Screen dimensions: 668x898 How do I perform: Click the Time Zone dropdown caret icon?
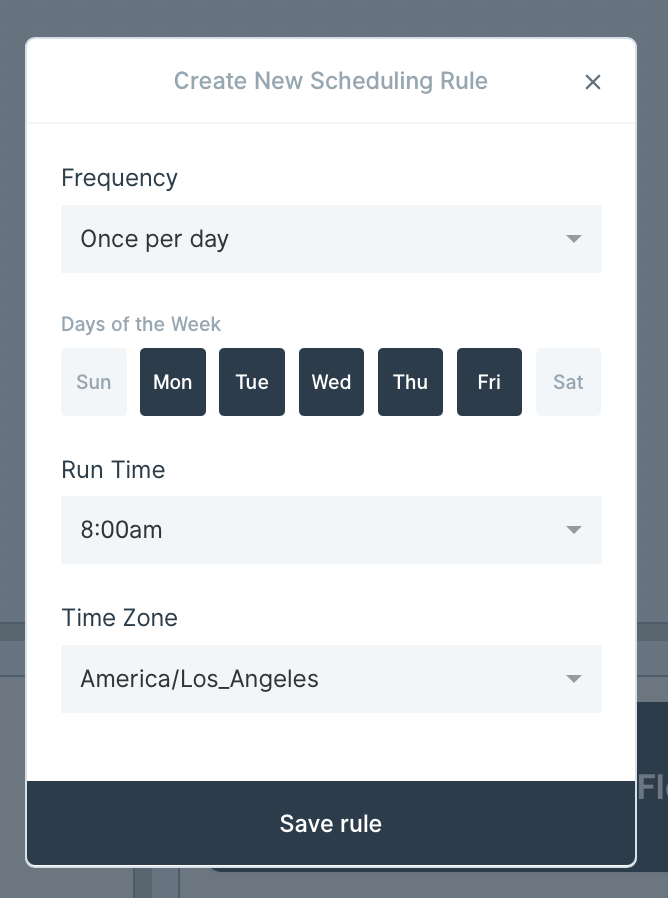point(573,679)
